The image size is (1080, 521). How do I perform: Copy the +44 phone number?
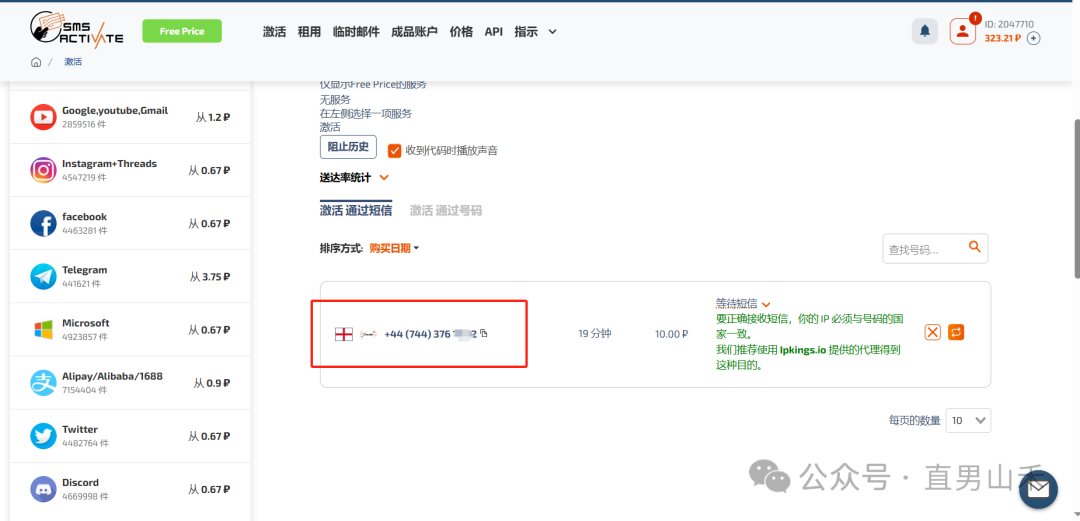tap(484, 334)
